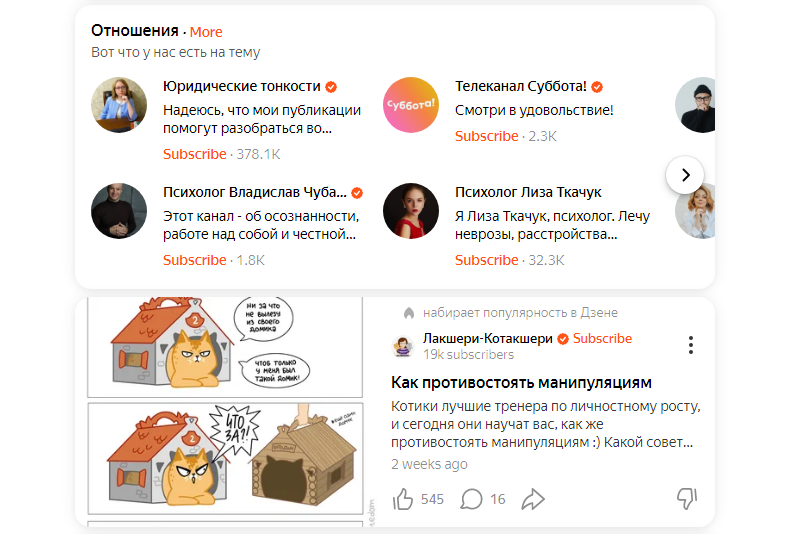Open Лакшери-Котакшери channel name link
The height and width of the screenshot is (534, 786).
click(x=488, y=338)
